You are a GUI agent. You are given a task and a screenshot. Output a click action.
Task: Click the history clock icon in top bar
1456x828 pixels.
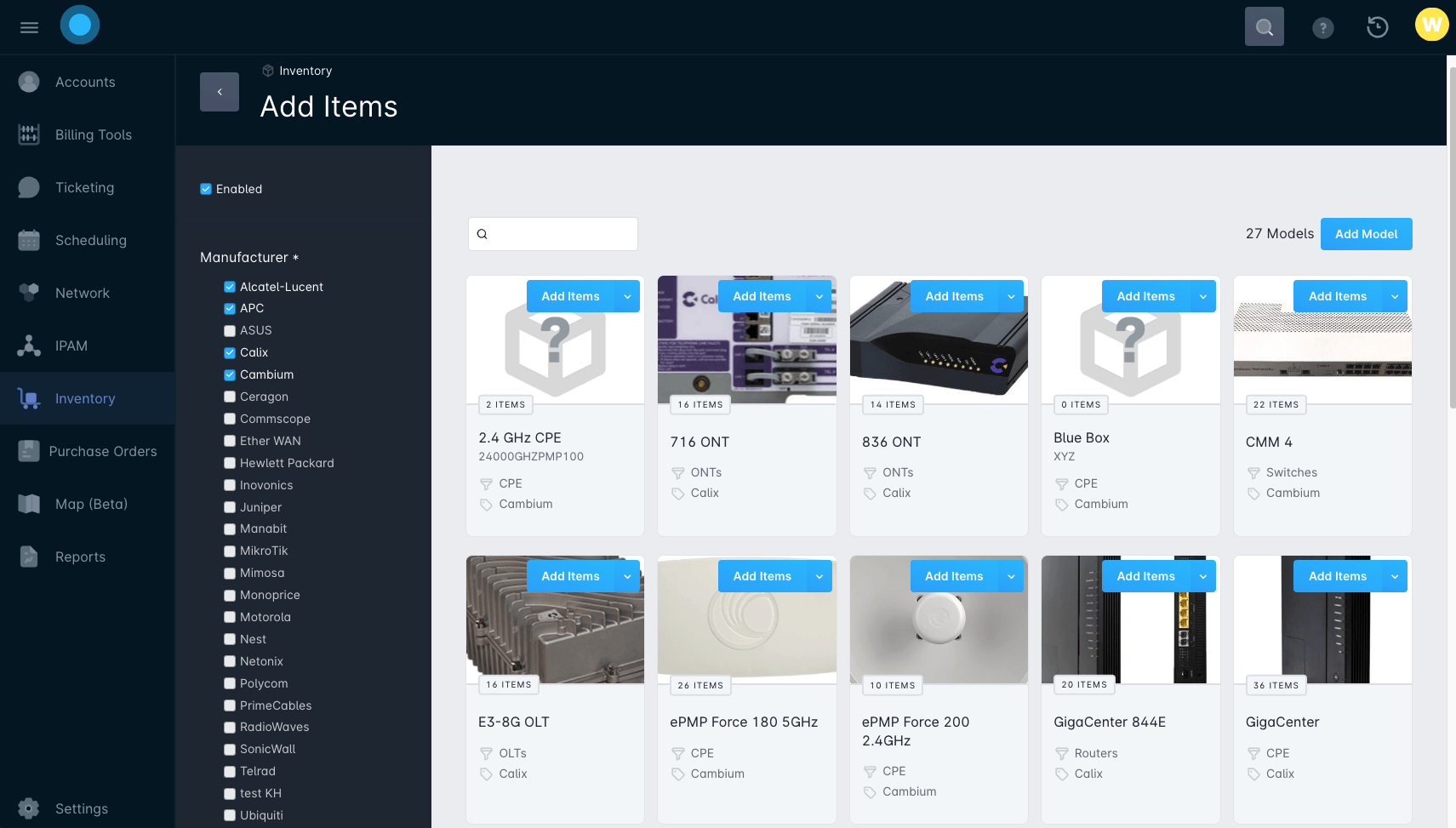pyautogui.click(x=1378, y=26)
